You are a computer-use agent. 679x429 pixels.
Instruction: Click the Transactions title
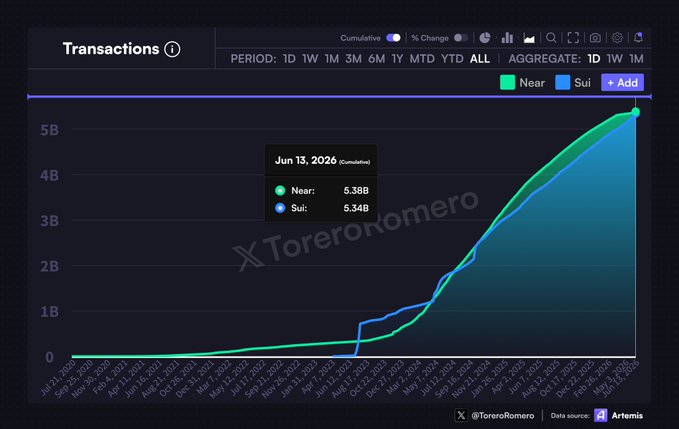pos(111,49)
